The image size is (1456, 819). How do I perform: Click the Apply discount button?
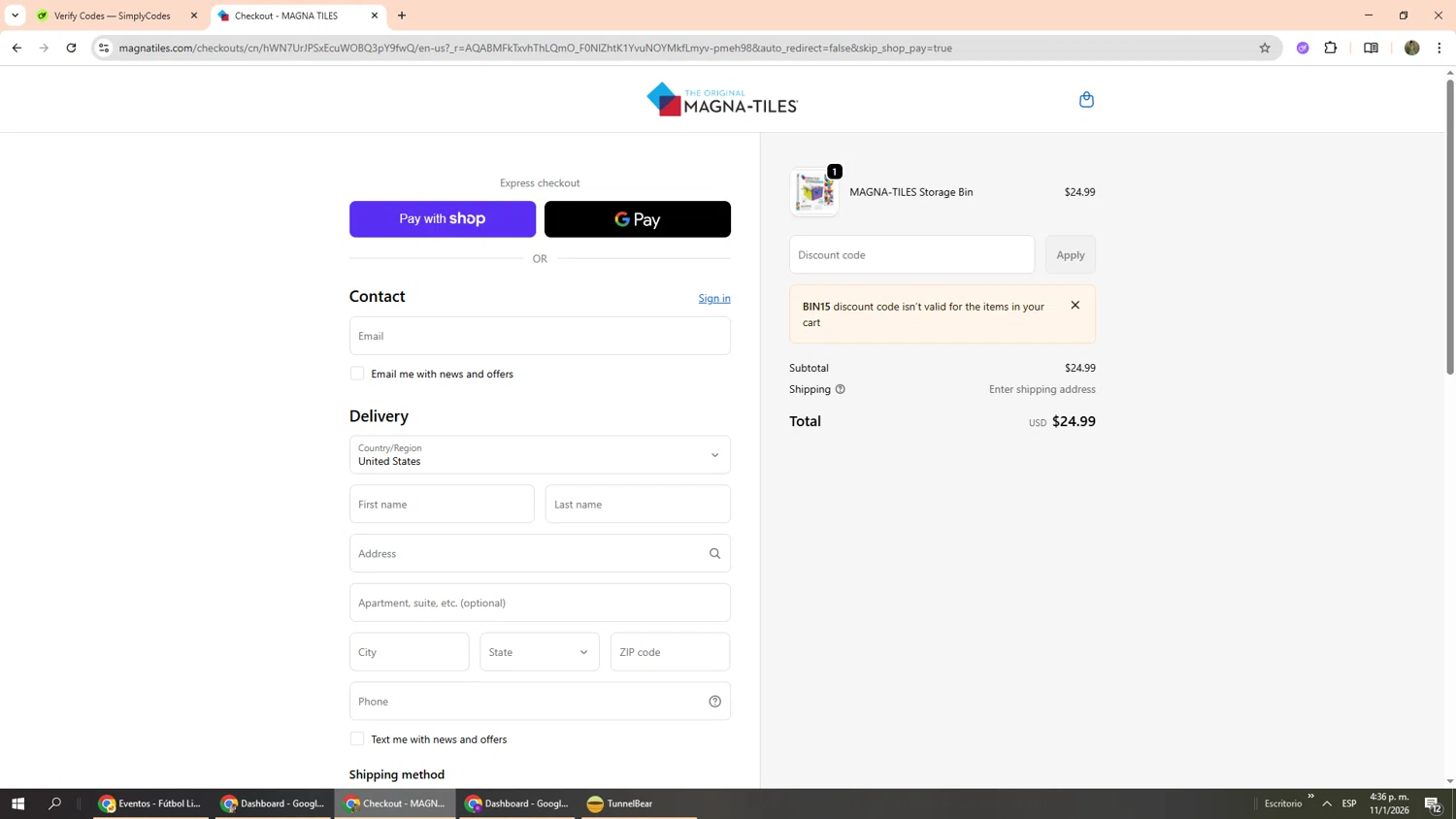(1070, 254)
